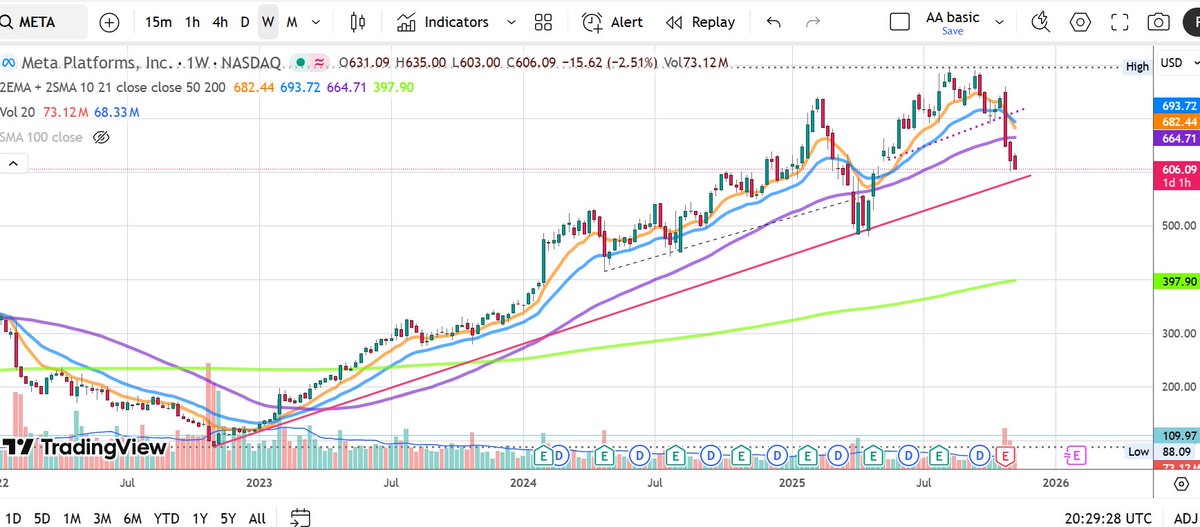Screen dimensions: 1200x527
Task: Open the candlestick chart style menu
Action: point(358,22)
